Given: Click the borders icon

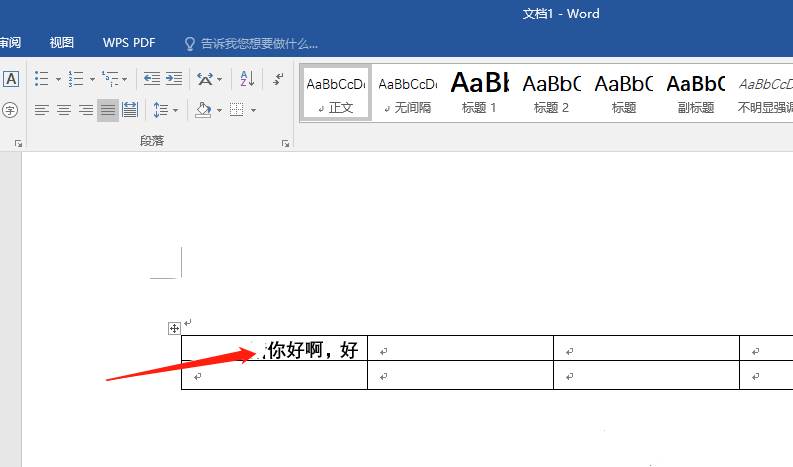Looking at the screenshot, I should 237,110.
